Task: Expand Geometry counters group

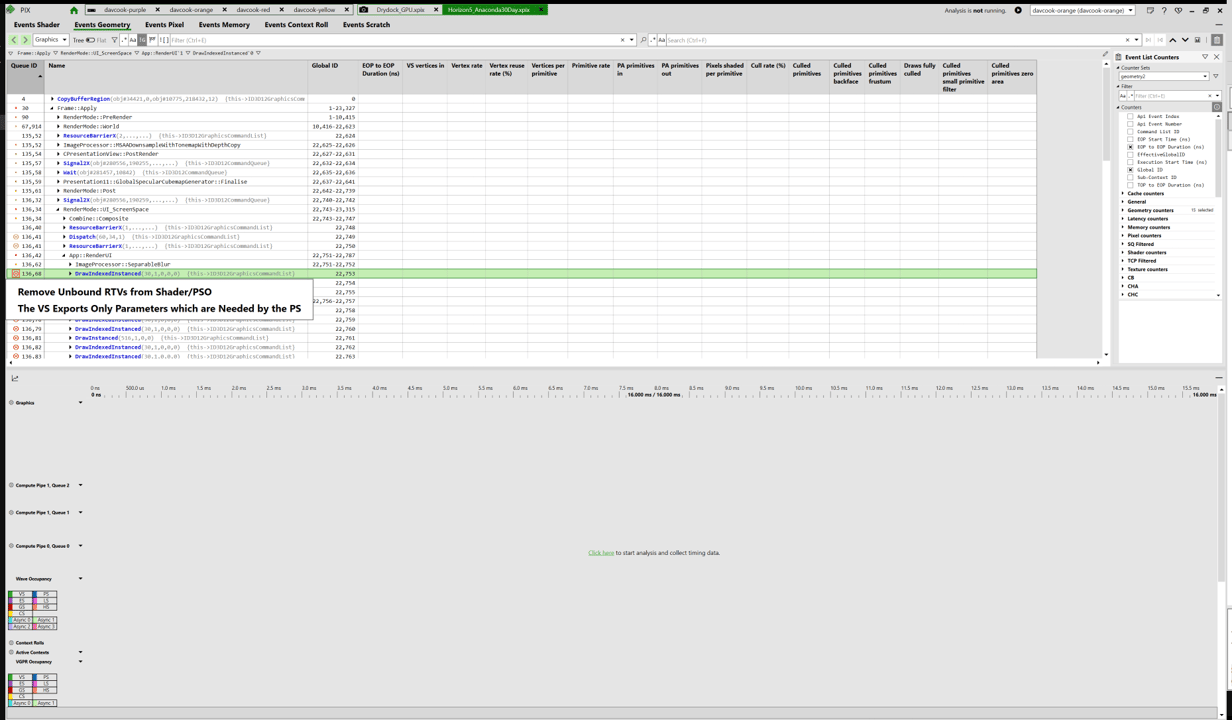Action: pyautogui.click(x=1123, y=210)
